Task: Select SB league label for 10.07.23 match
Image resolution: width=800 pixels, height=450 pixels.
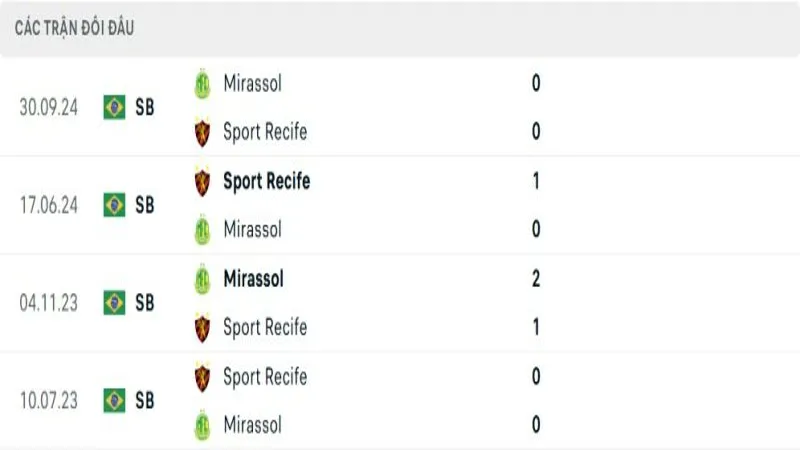Action: click(x=145, y=401)
